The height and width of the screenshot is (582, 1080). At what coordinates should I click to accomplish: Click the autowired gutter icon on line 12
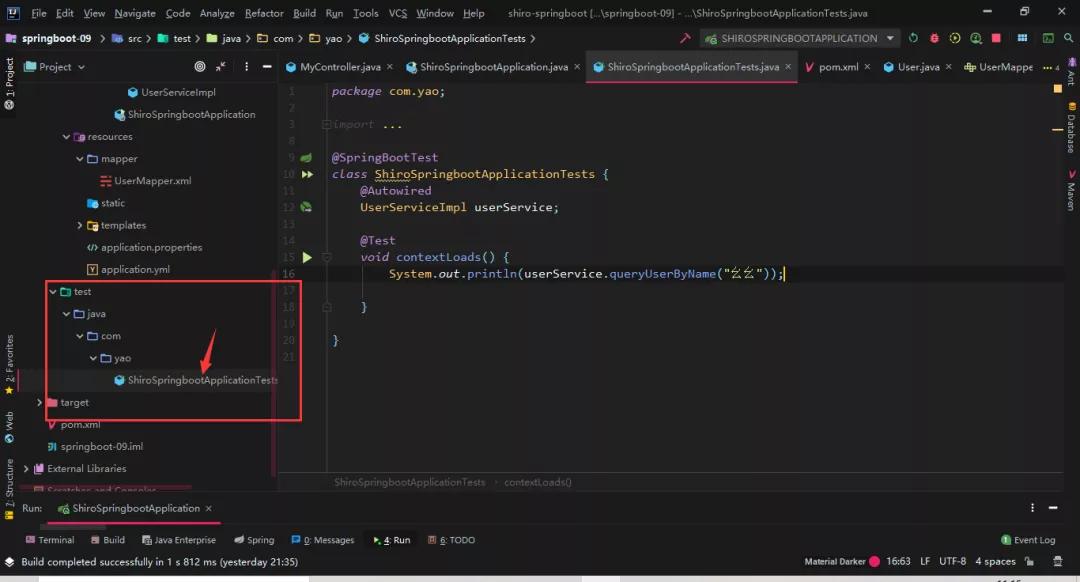coord(306,207)
